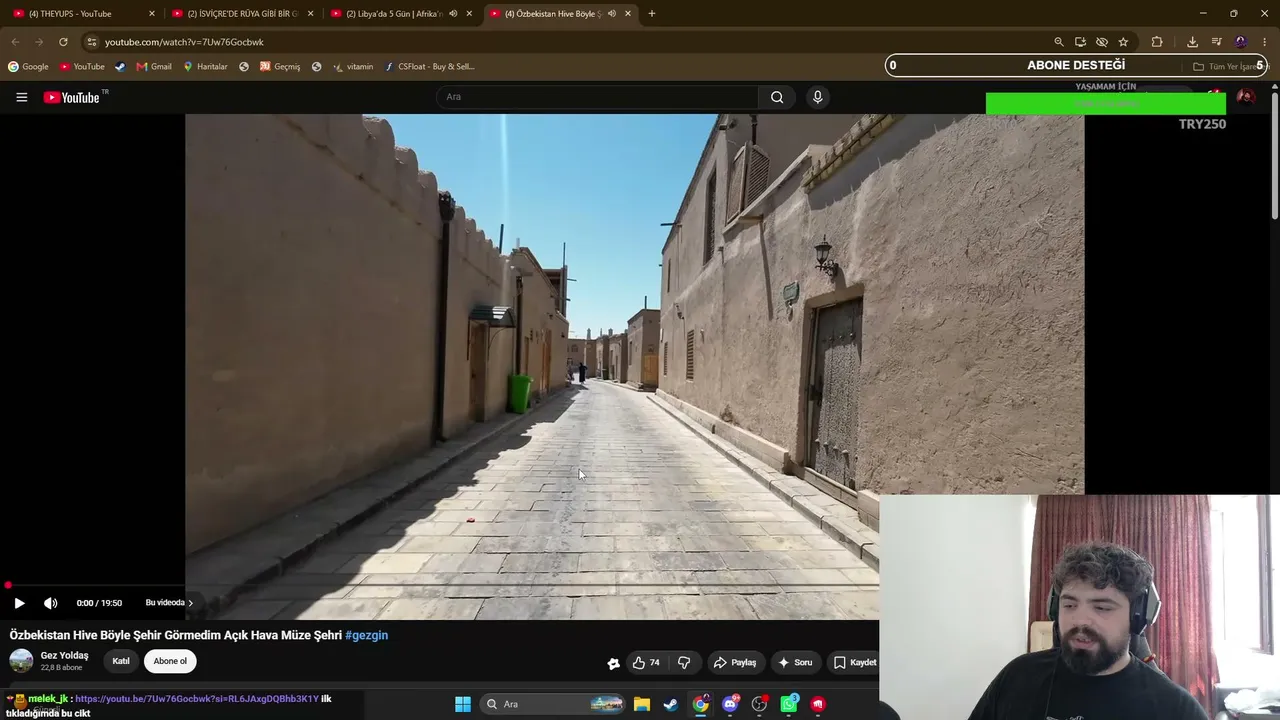
Task: Open the YouTube bookmark
Action: [82, 67]
